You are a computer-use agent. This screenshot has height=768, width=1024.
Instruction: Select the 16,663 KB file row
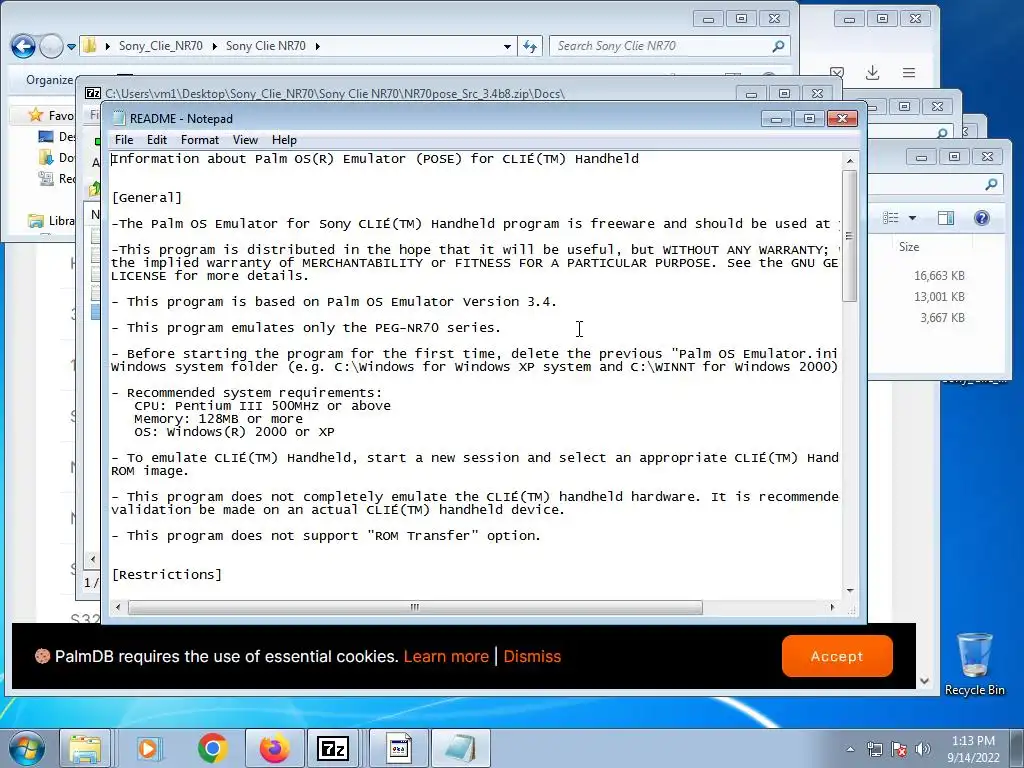[x=939, y=276]
